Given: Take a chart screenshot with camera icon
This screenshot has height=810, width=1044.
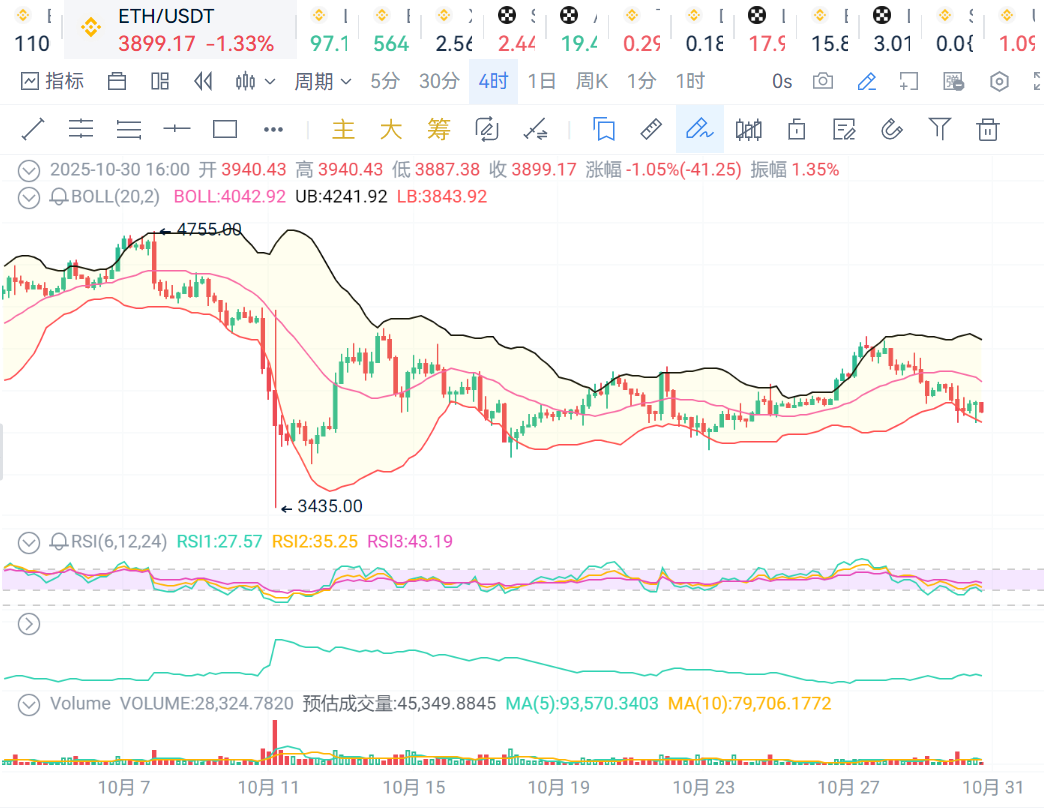Looking at the screenshot, I should coord(823,82).
